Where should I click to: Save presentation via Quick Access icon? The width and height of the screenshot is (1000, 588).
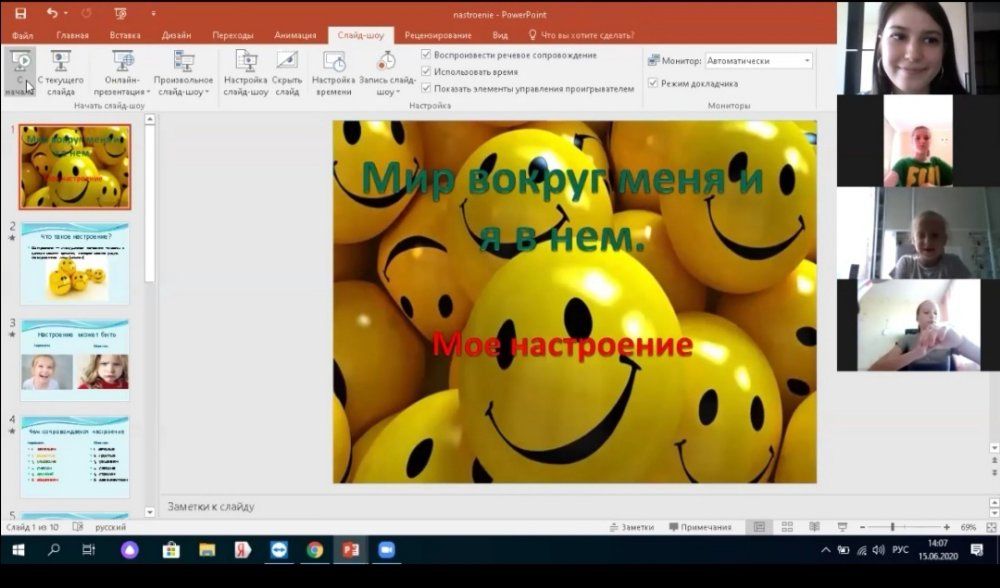click(x=20, y=13)
